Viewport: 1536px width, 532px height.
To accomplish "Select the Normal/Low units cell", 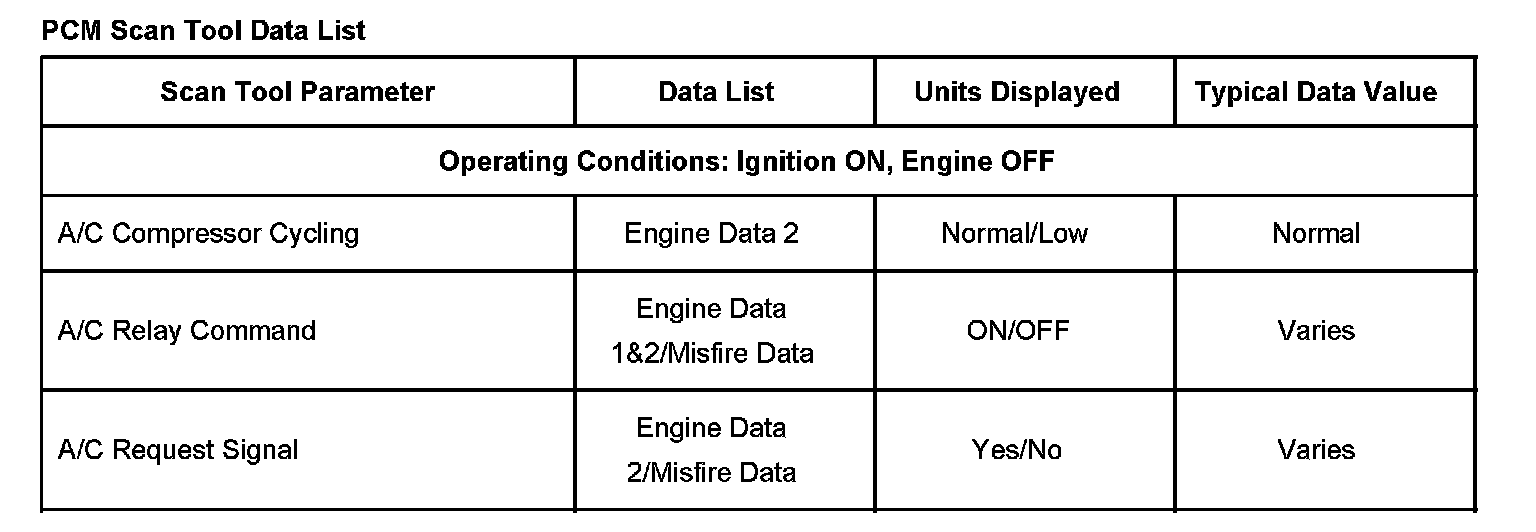I will [1014, 234].
